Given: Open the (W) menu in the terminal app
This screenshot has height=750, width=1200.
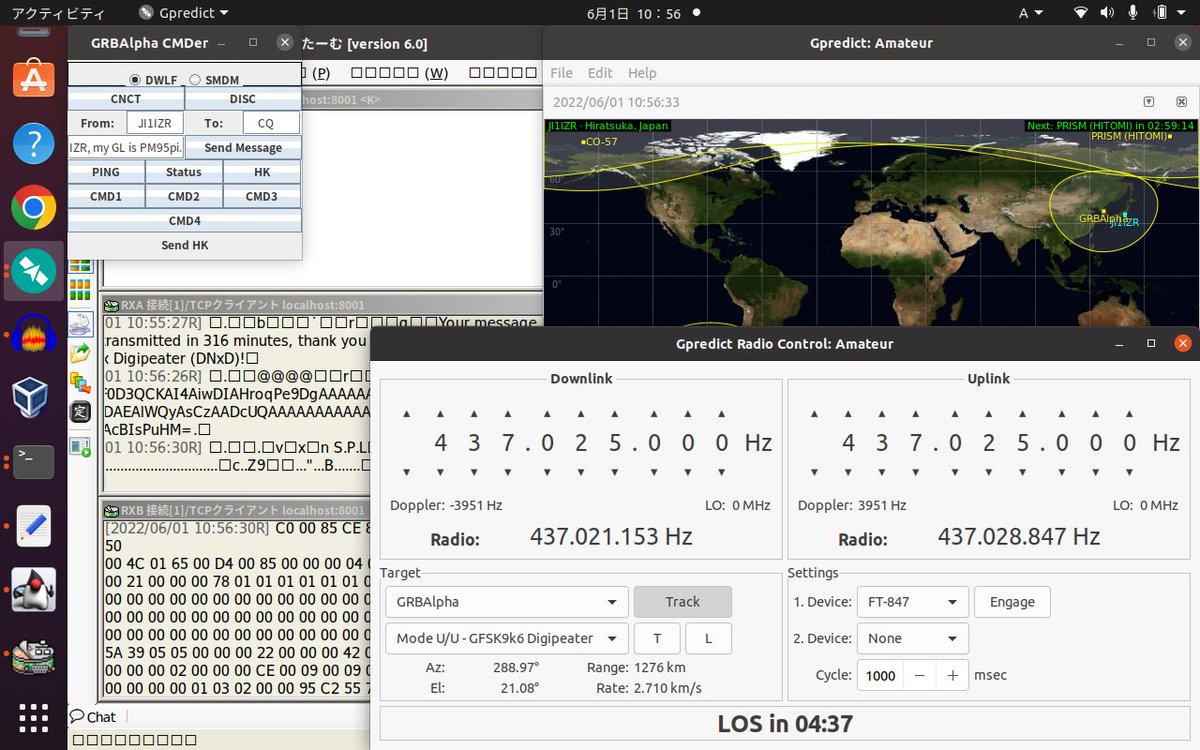Looking at the screenshot, I should [399, 73].
